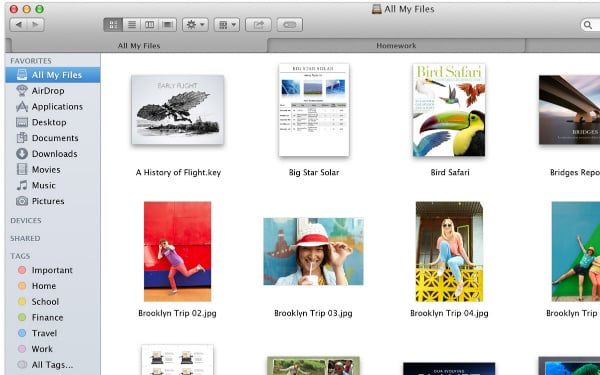Show All Tags in sidebar

[53, 365]
